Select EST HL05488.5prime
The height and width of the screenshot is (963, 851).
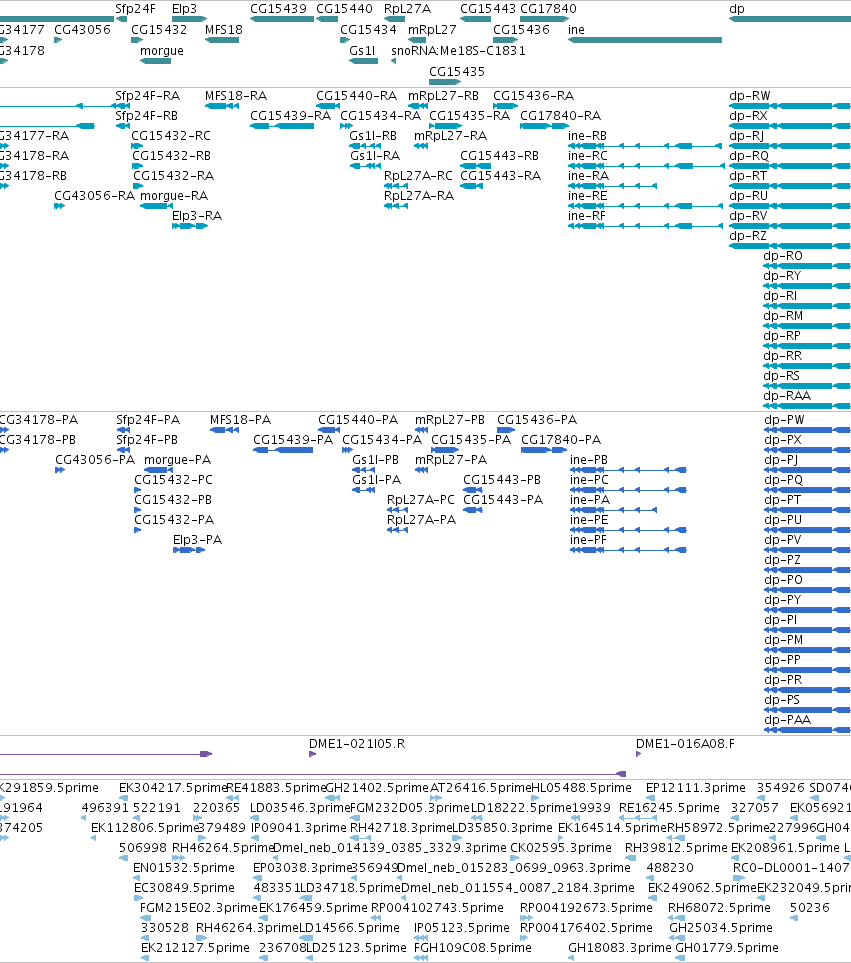point(581,788)
